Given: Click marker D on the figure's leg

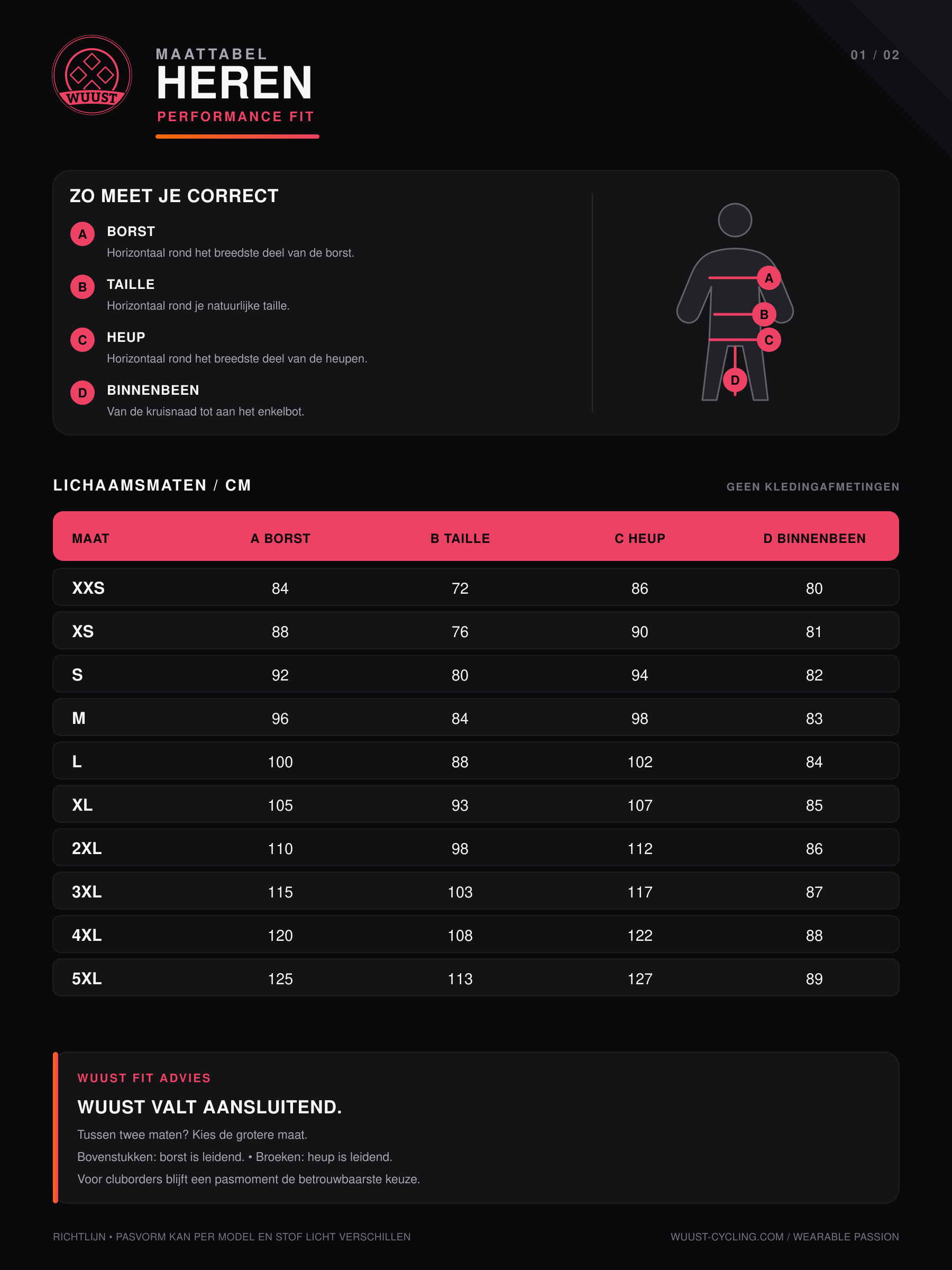Looking at the screenshot, I should click(735, 380).
